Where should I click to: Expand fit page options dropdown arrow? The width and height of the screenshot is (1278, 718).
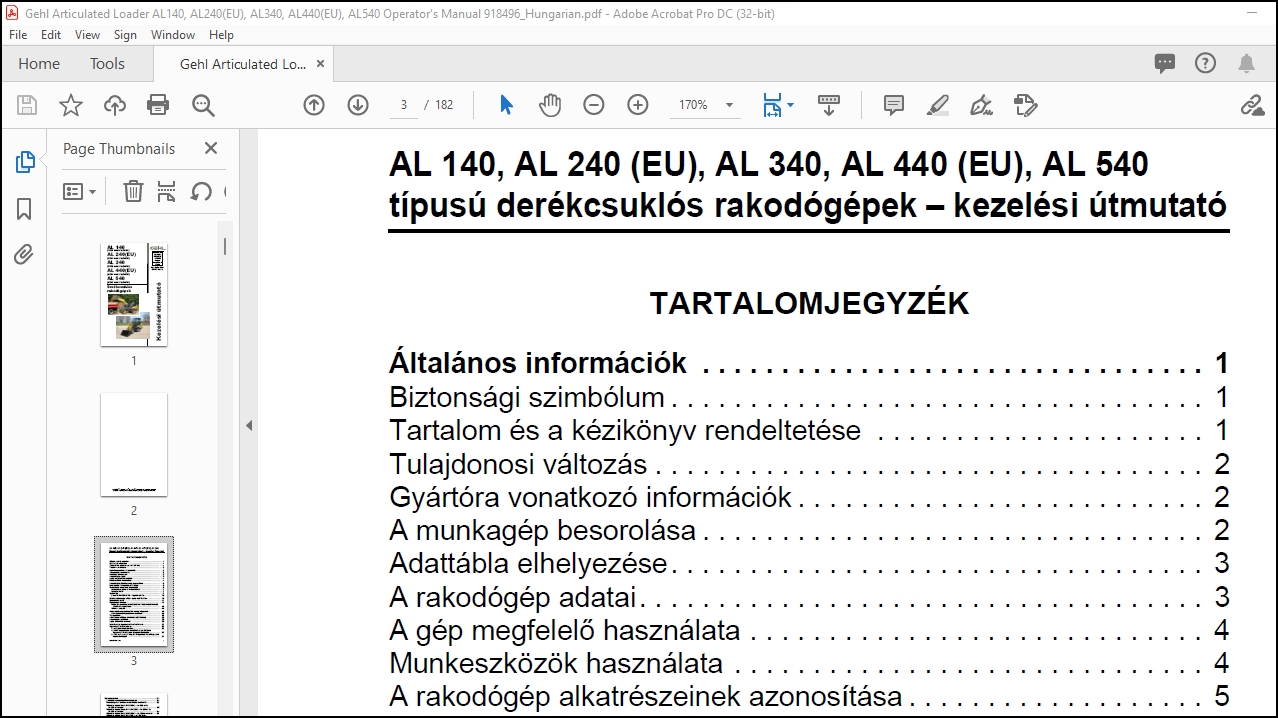pos(791,105)
